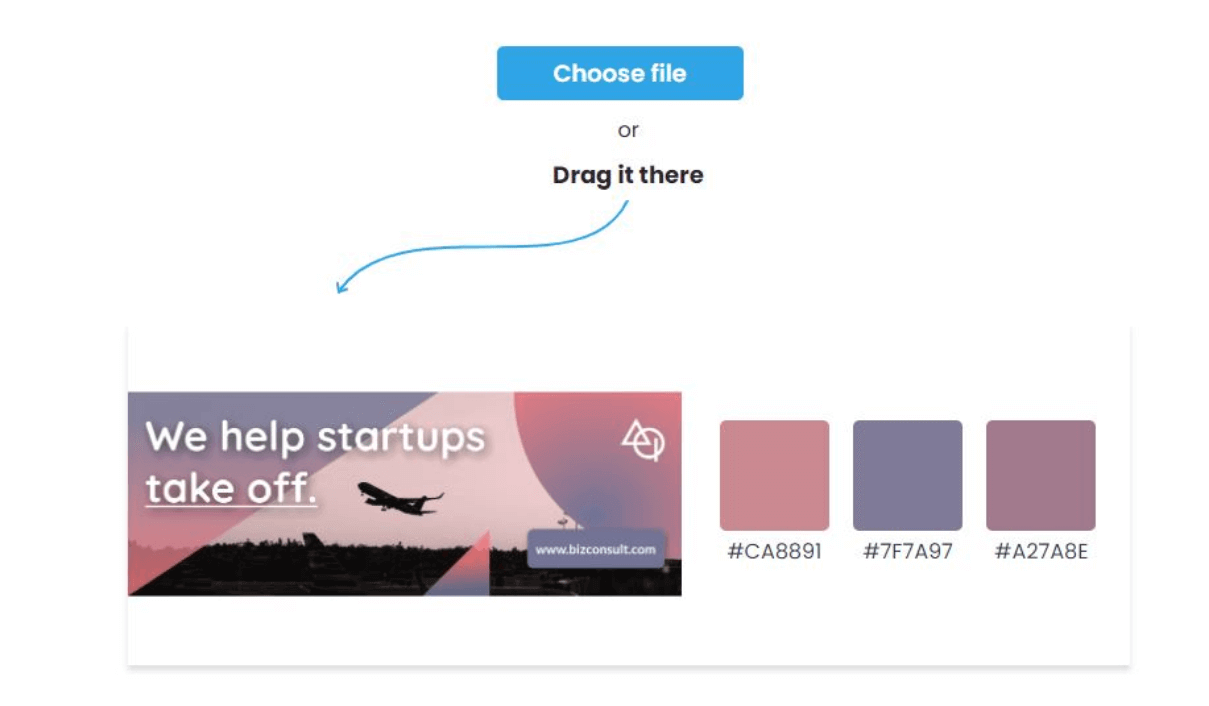Click the #A27A8E hex code label
Viewport: 1209px width, 706px height.
pos(1041,549)
